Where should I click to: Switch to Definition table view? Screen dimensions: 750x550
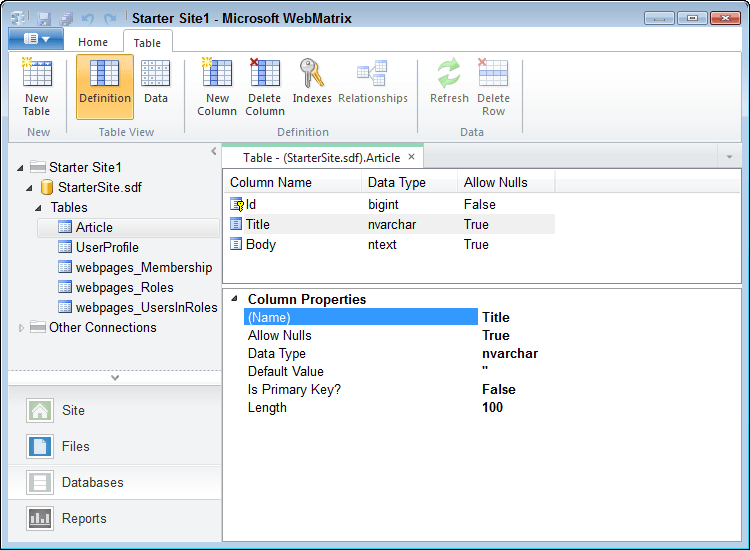pos(105,87)
